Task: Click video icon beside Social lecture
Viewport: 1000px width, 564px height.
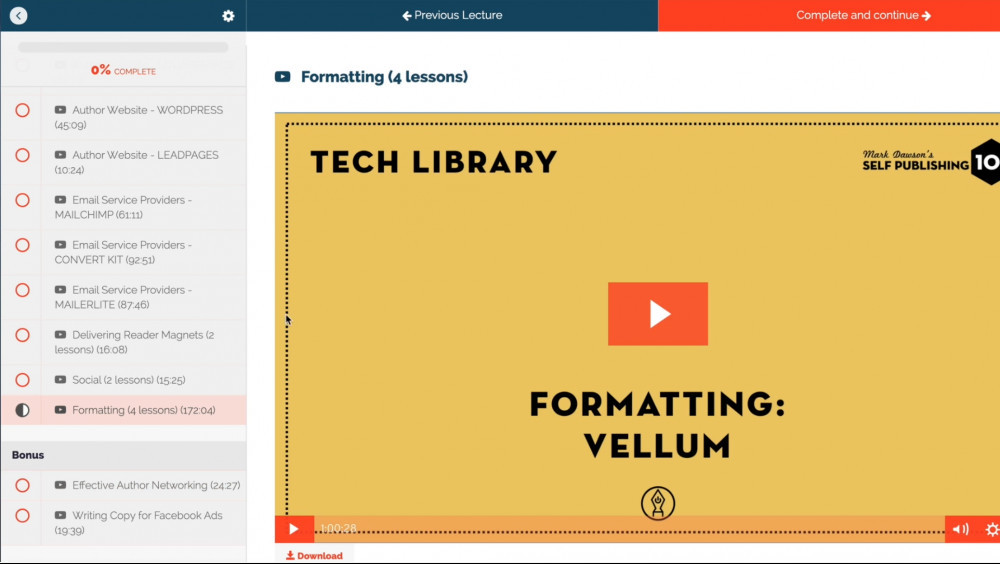Action: coord(60,380)
